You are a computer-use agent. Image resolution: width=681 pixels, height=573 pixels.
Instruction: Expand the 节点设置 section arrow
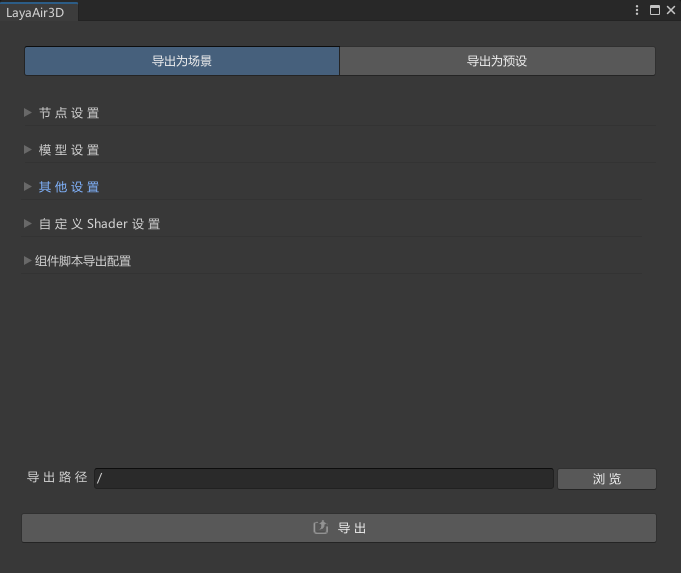tap(28, 113)
